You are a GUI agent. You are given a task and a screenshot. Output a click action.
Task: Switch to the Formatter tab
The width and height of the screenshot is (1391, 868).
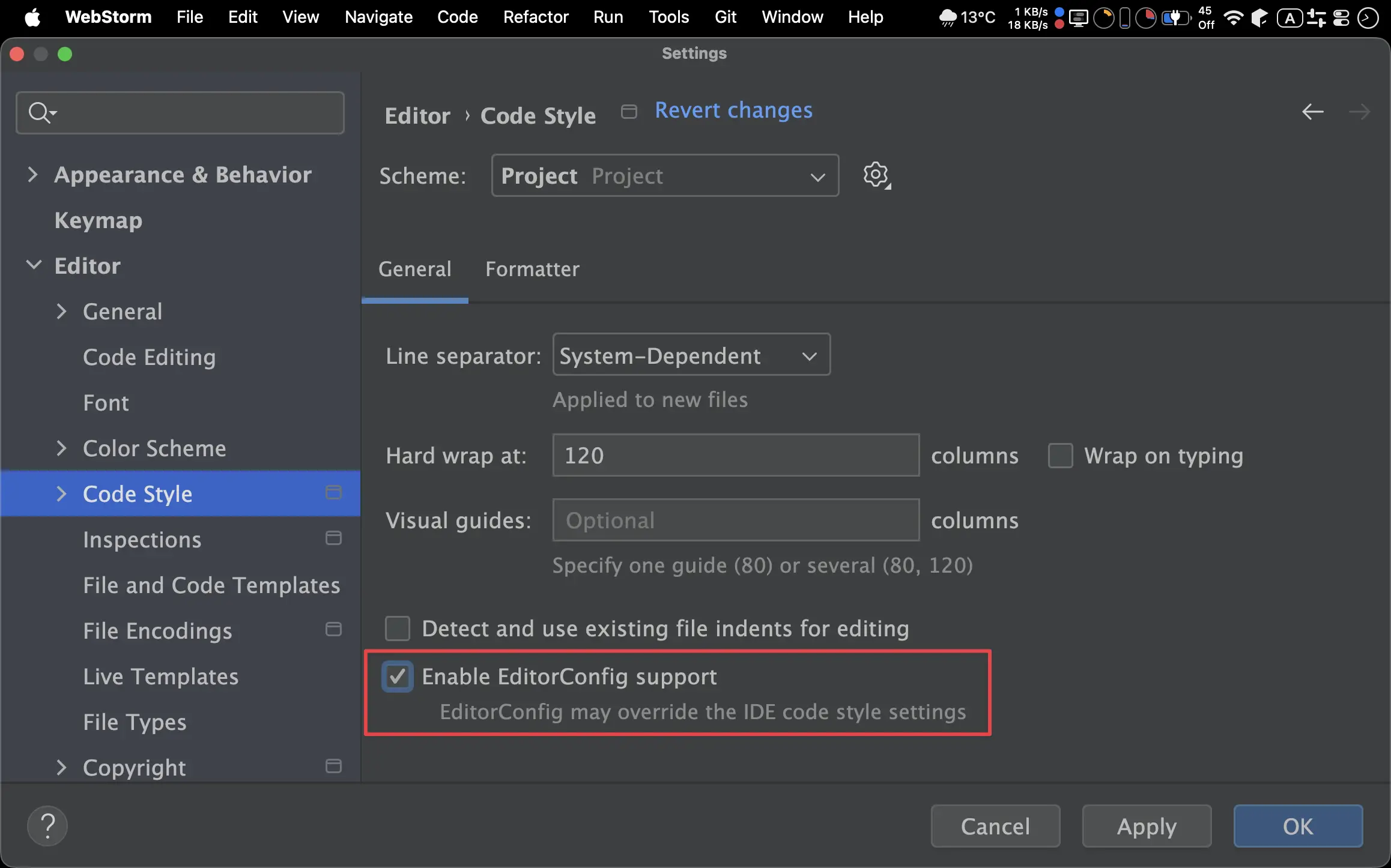point(532,270)
